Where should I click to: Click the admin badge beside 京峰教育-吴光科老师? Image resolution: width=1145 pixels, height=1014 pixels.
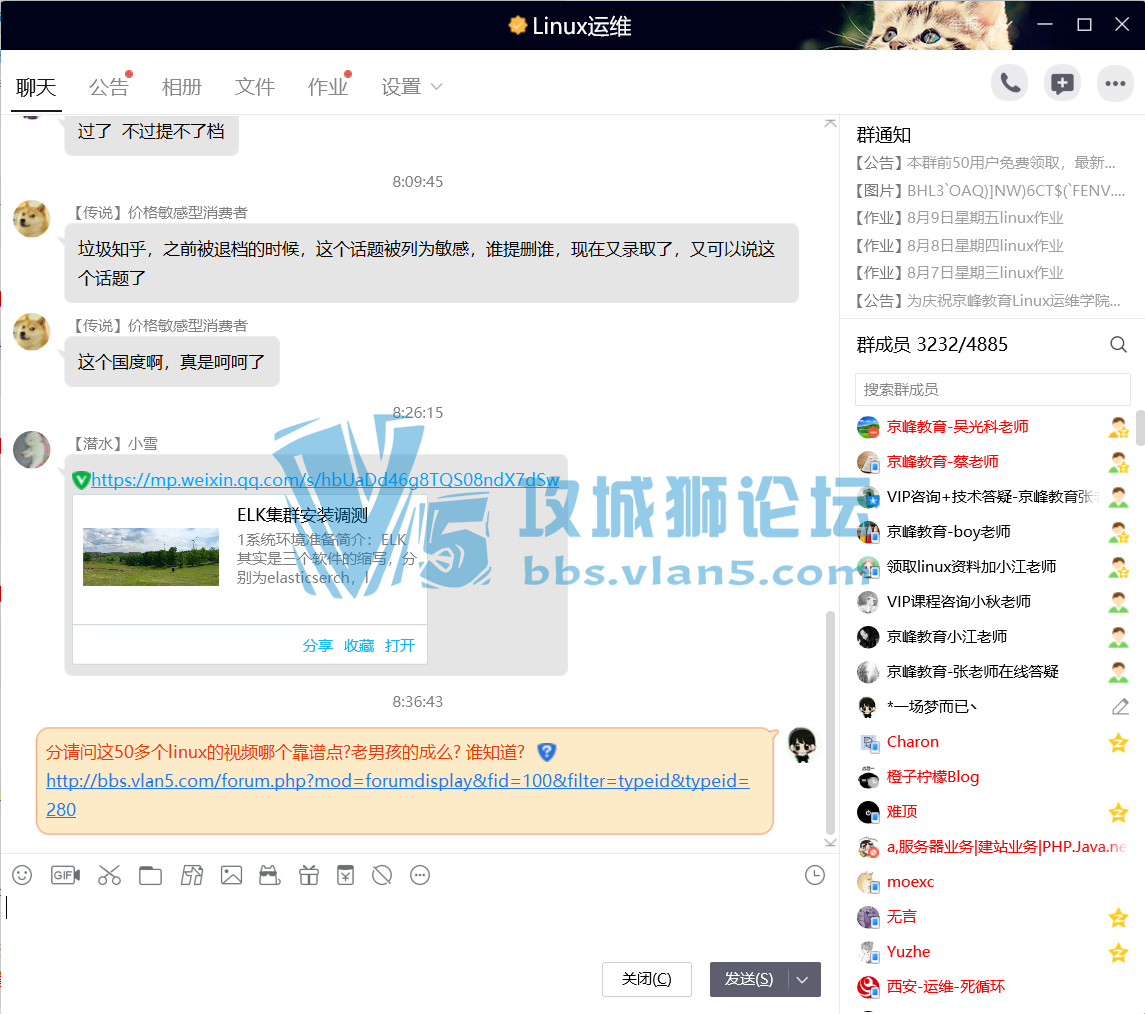point(1118,427)
